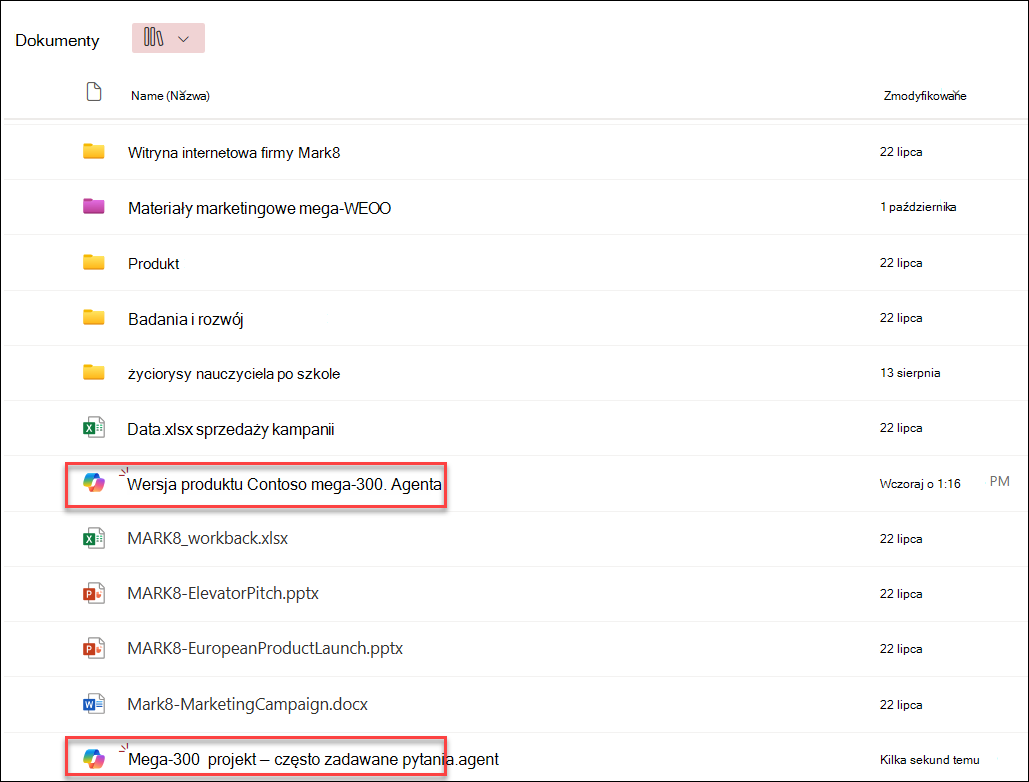Click '22 lipca' date in MARK8-EuropeanProductLaunch.pptx row
This screenshot has width=1029, height=782.
901,649
